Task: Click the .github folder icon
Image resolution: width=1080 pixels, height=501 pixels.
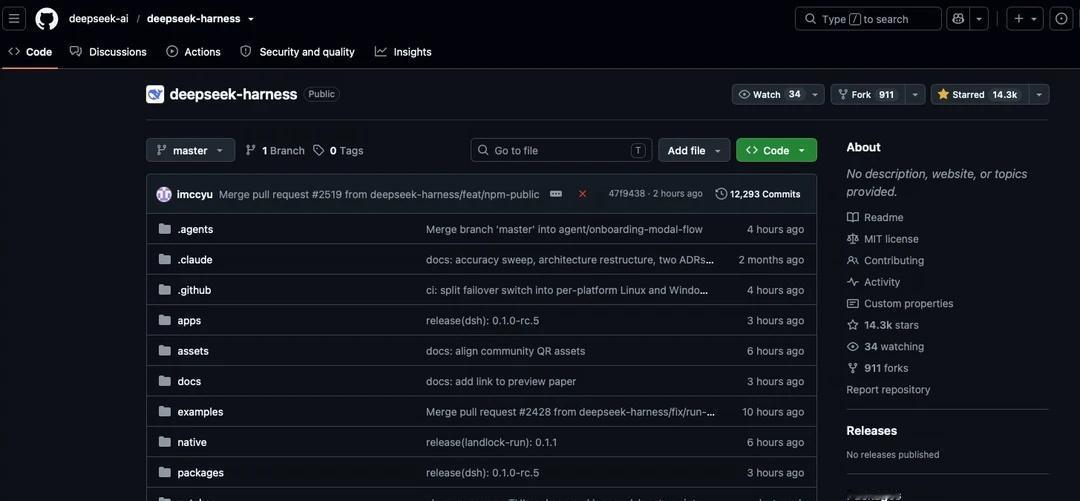Action: 165,290
